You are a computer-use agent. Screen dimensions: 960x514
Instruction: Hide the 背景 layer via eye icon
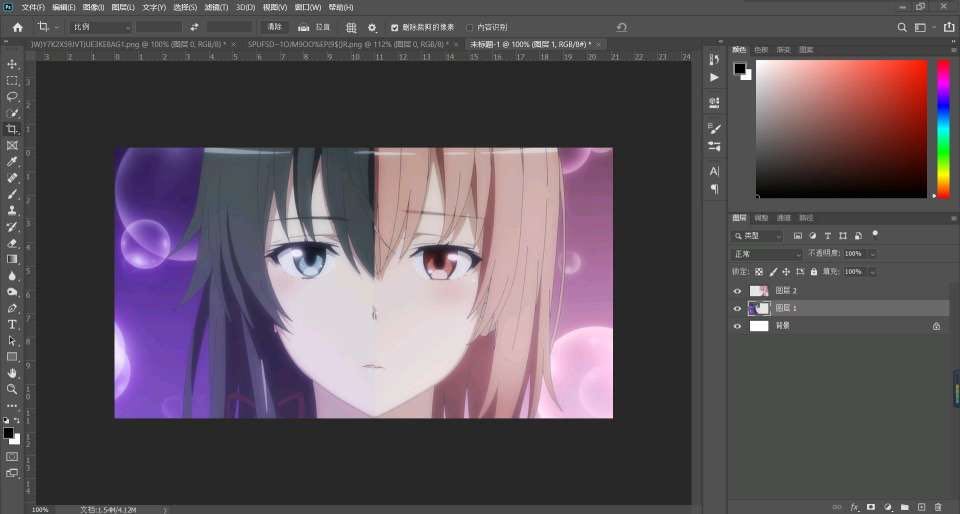[737, 326]
